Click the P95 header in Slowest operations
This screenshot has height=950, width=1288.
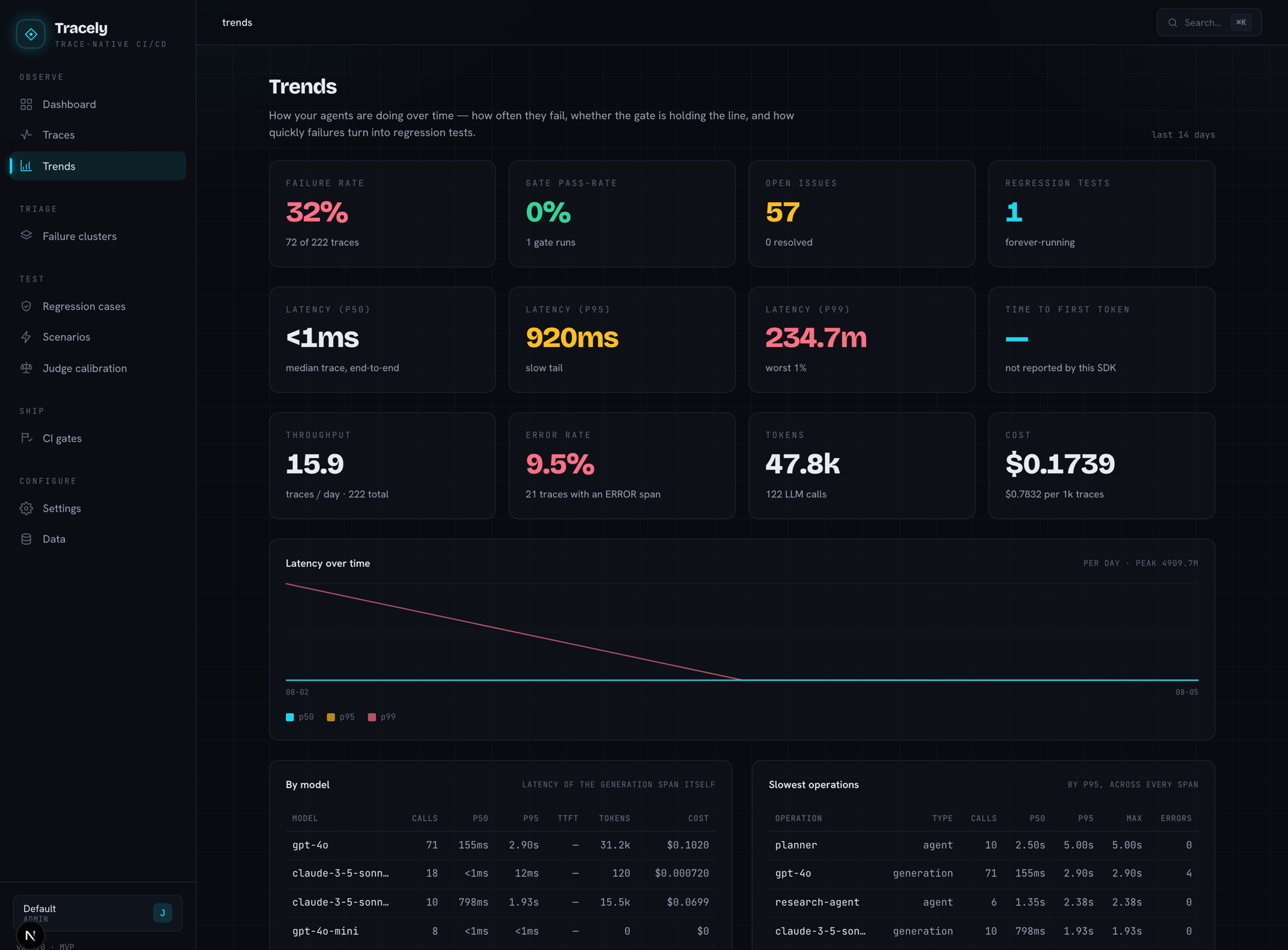point(1086,819)
